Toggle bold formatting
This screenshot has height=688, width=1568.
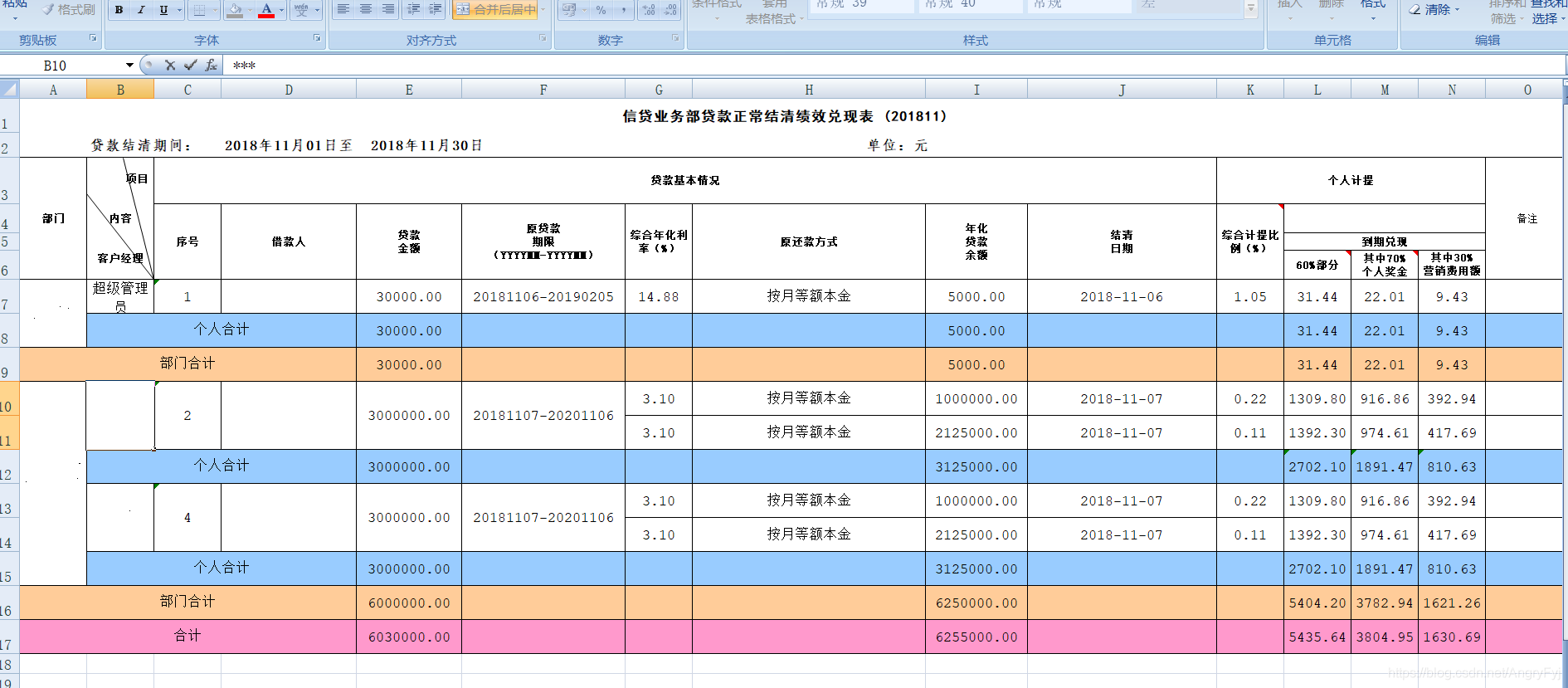click(119, 10)
